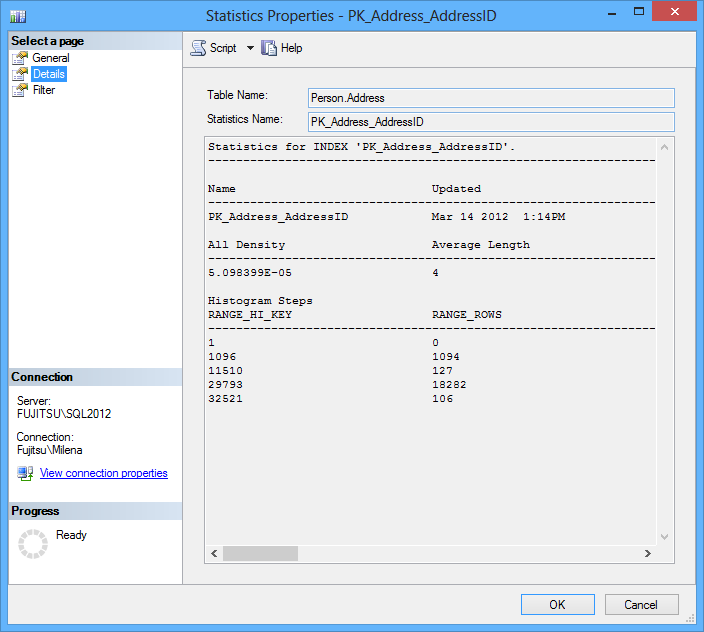Click the Statistics Name field
Screen dimensions: 704x632
pyautogui.click(x=490, y=122)
